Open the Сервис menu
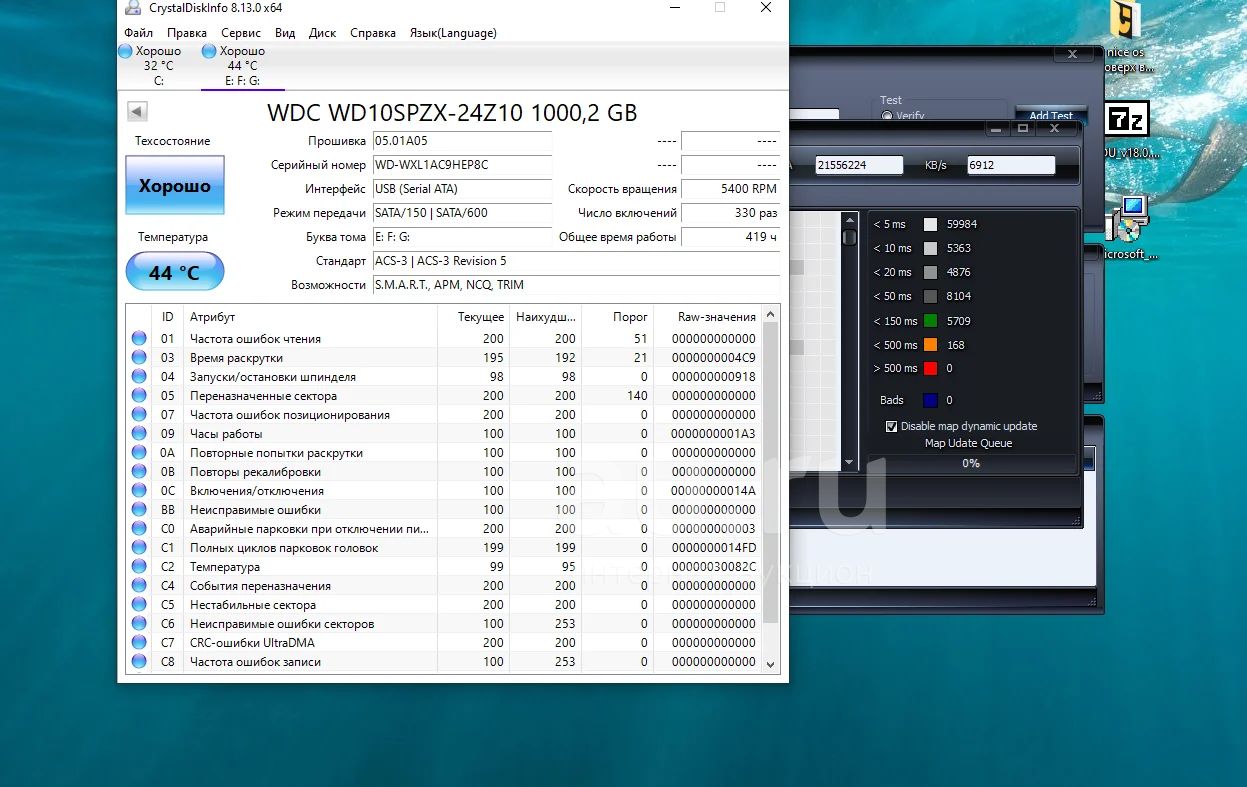Viewport: 1247px width, 787px height. [x=241, y=33]
